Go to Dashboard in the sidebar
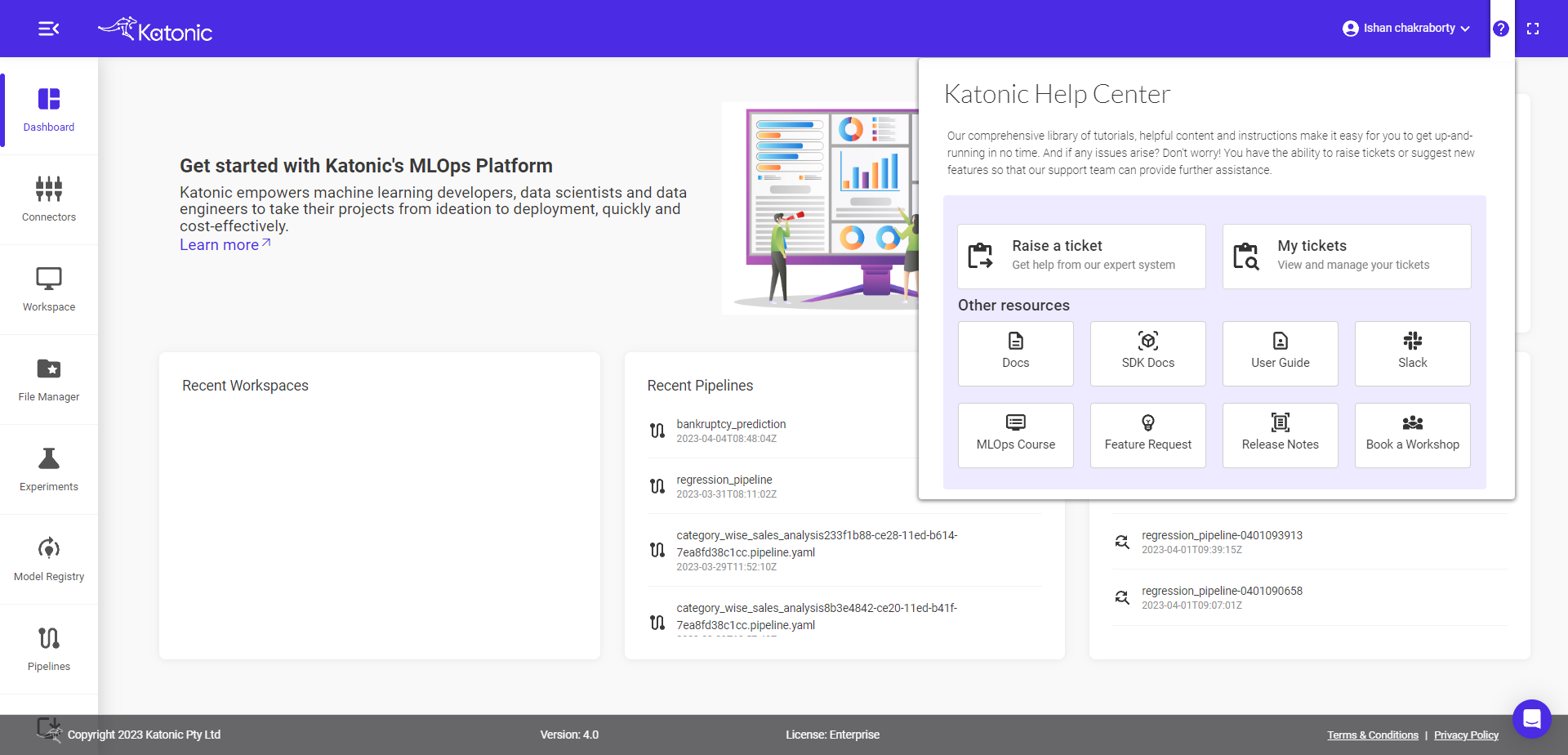 49,110
